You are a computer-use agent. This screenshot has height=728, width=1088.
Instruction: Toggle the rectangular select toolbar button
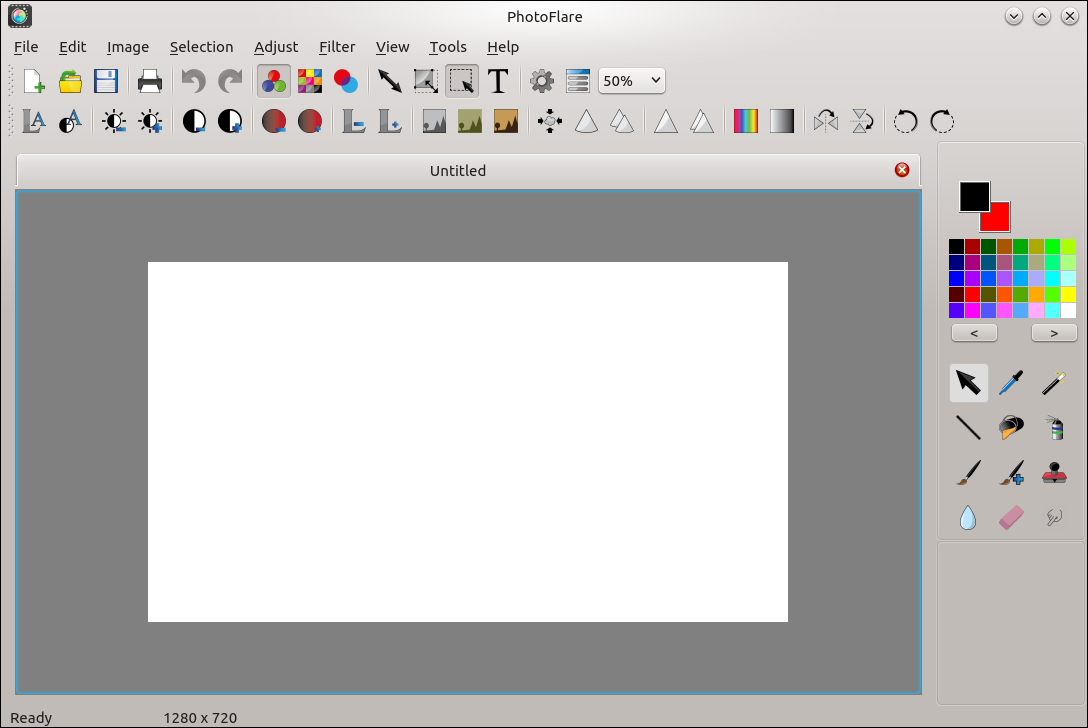point(462,81)
